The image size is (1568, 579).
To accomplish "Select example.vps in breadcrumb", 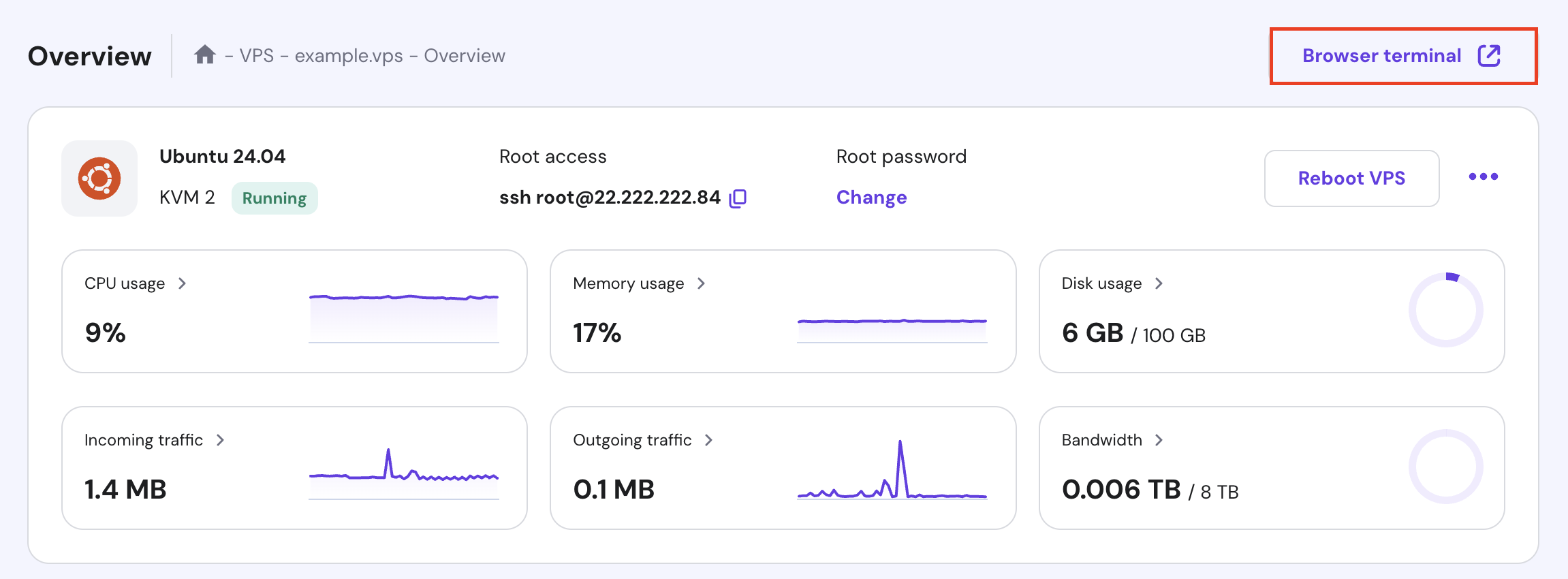I will point(348,56).
